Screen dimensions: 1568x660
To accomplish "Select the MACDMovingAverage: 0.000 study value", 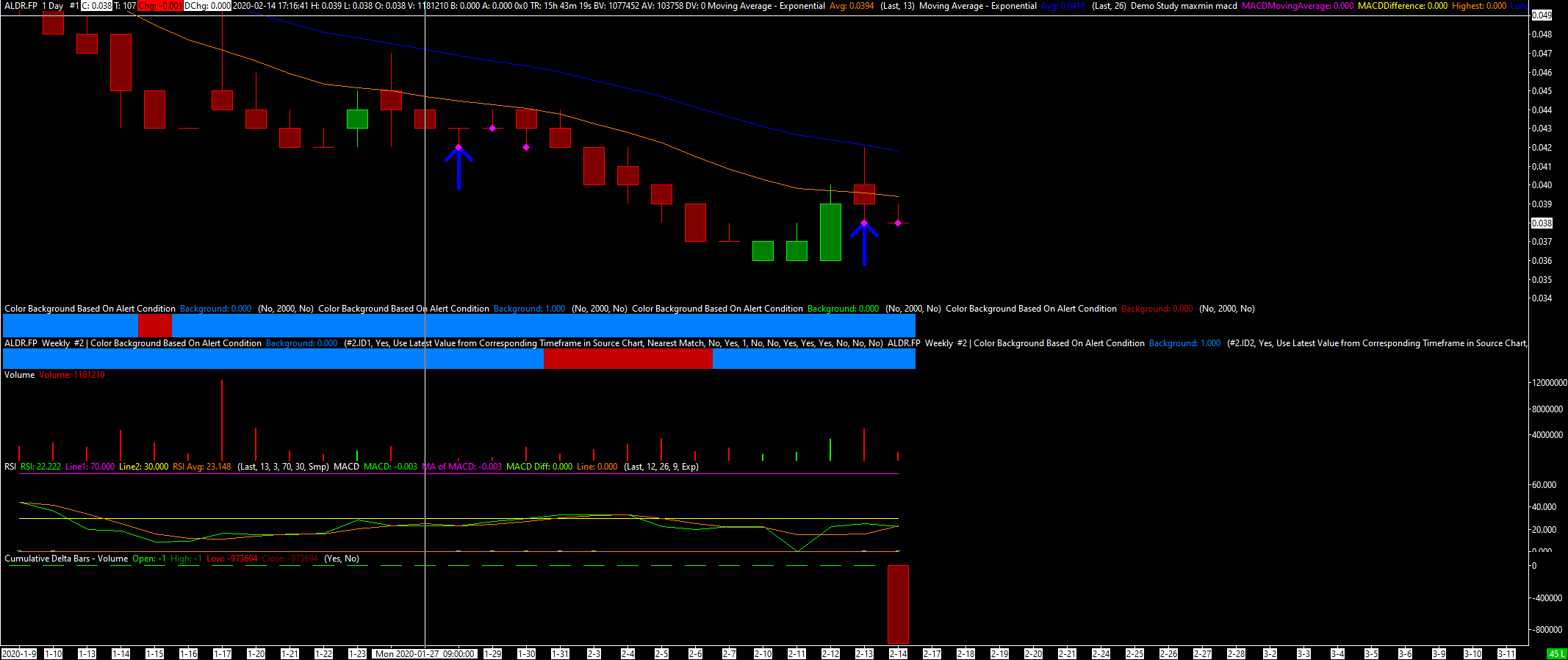I will pos(1298,6).
